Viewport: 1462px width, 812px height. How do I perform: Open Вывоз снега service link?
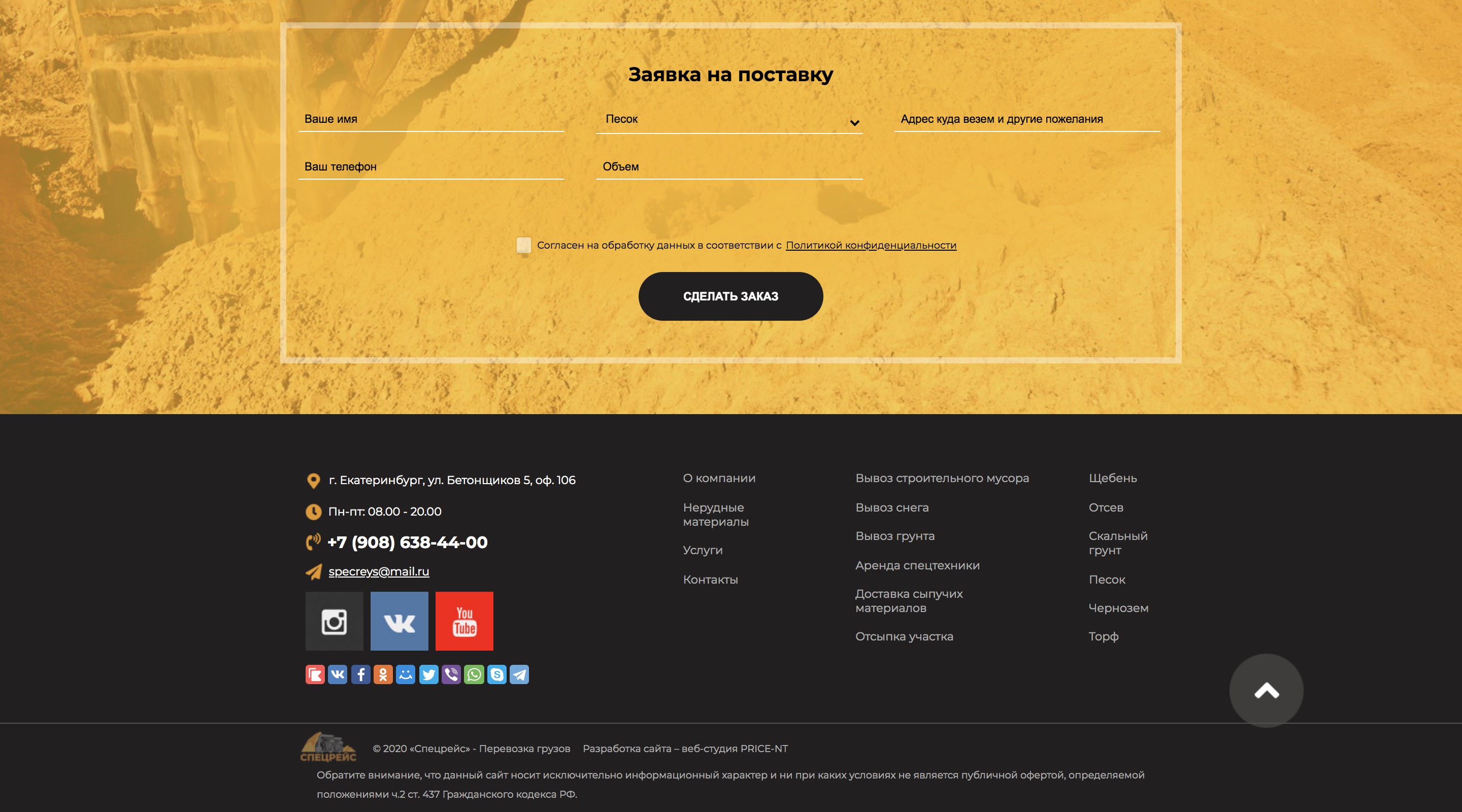[891, 507]
